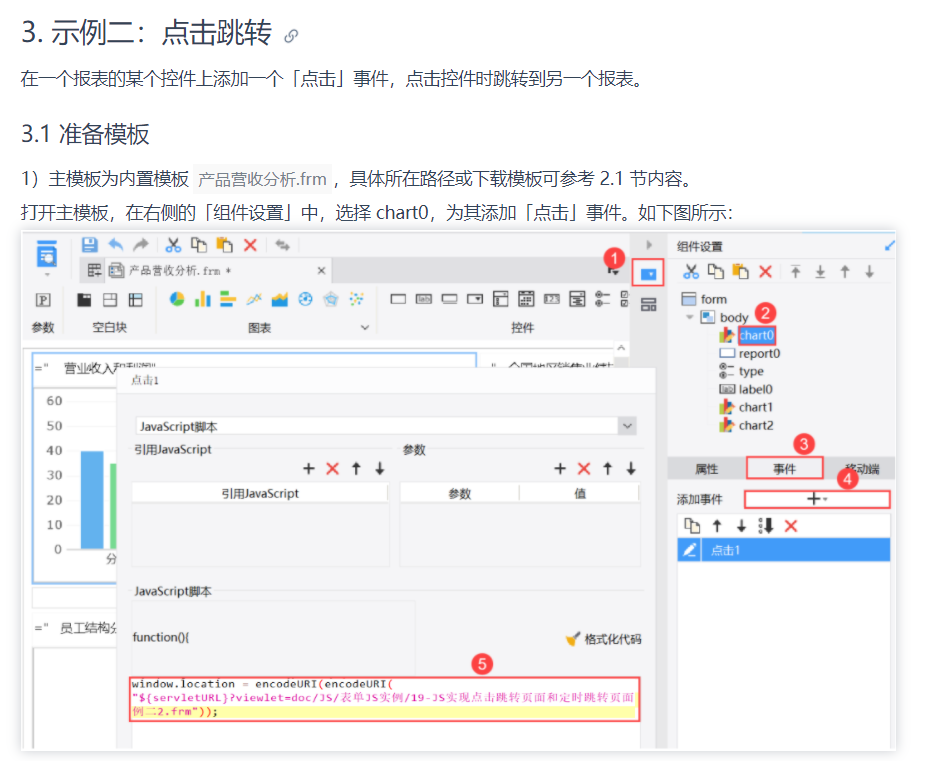
Task: Close the 产品营收分析.frm file tab
Action: click(322, 271)
